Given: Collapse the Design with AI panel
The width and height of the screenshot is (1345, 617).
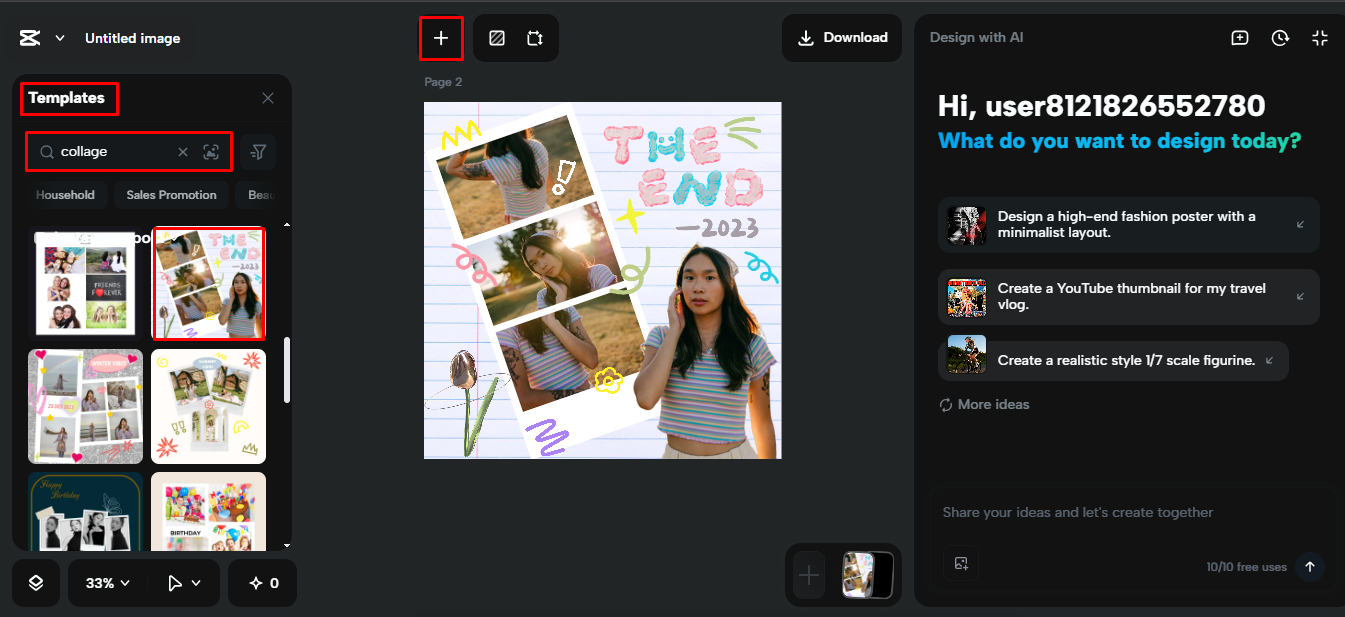Looking at the screenshot, I should point(1319,37).
